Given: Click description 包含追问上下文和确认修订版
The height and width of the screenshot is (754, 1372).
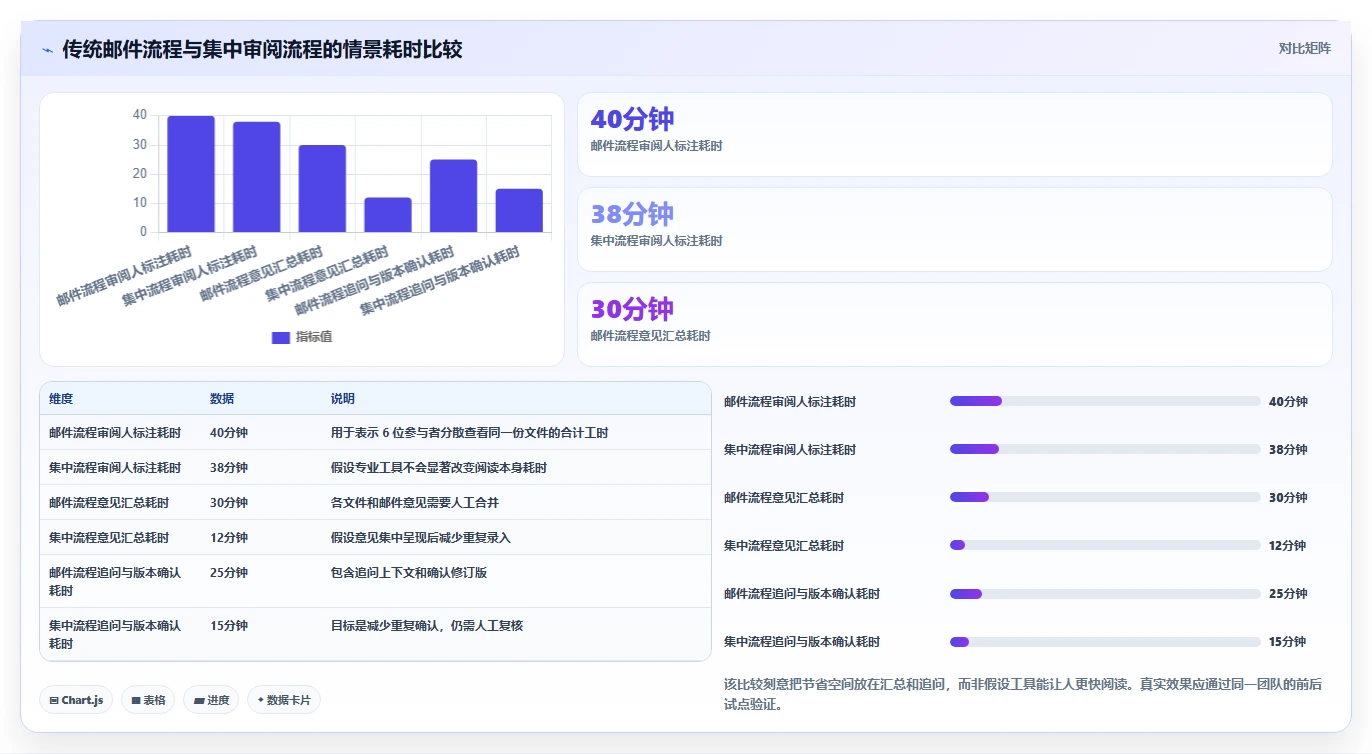Looking at the screenshot, I should coord(409,573).
